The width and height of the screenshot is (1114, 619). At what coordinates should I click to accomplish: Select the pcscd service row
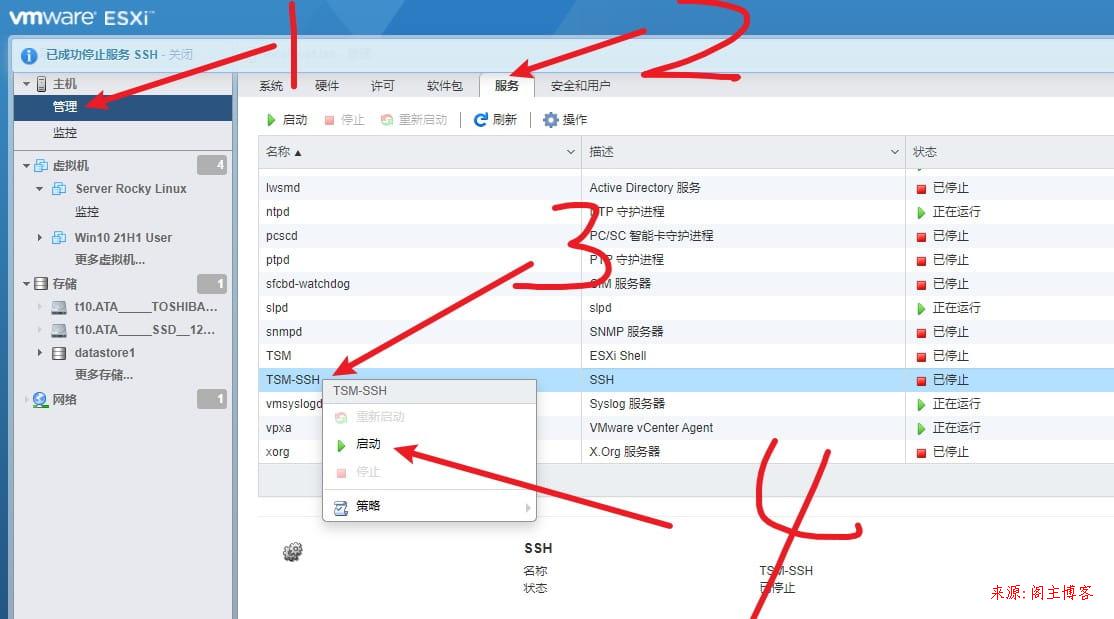coord(686,236)
